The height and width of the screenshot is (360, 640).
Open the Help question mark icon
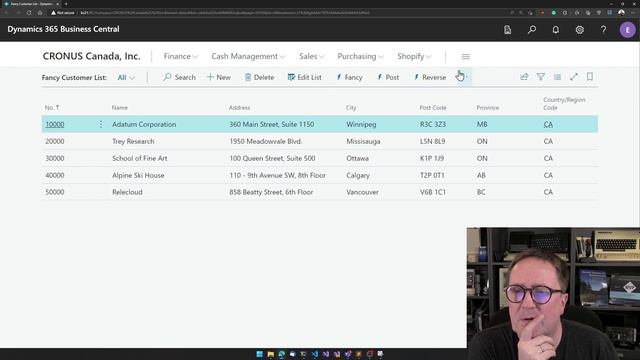pyautogui.click(x=603, y=29)
